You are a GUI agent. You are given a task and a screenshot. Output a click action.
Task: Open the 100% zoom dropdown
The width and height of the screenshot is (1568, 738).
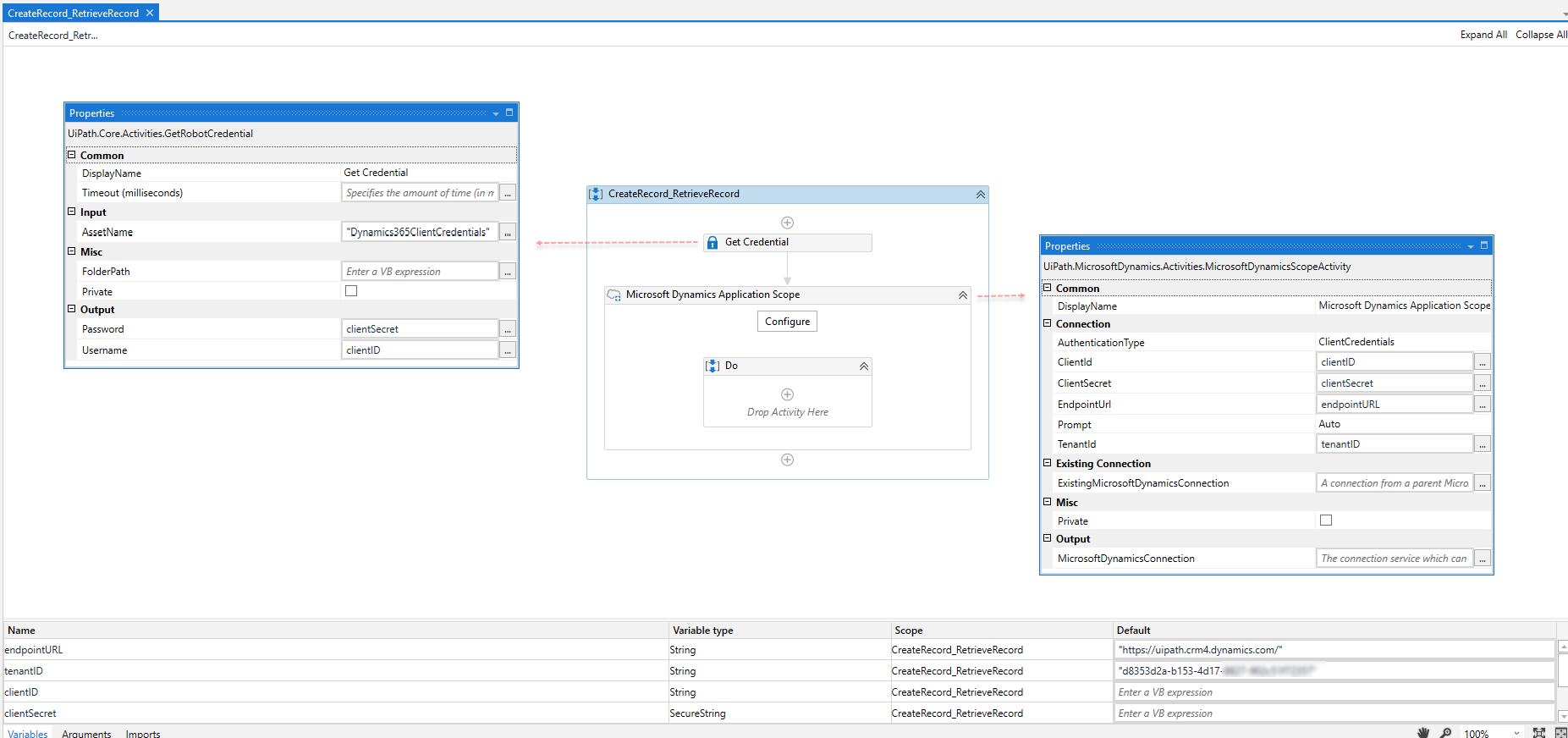click(1516, 733)
